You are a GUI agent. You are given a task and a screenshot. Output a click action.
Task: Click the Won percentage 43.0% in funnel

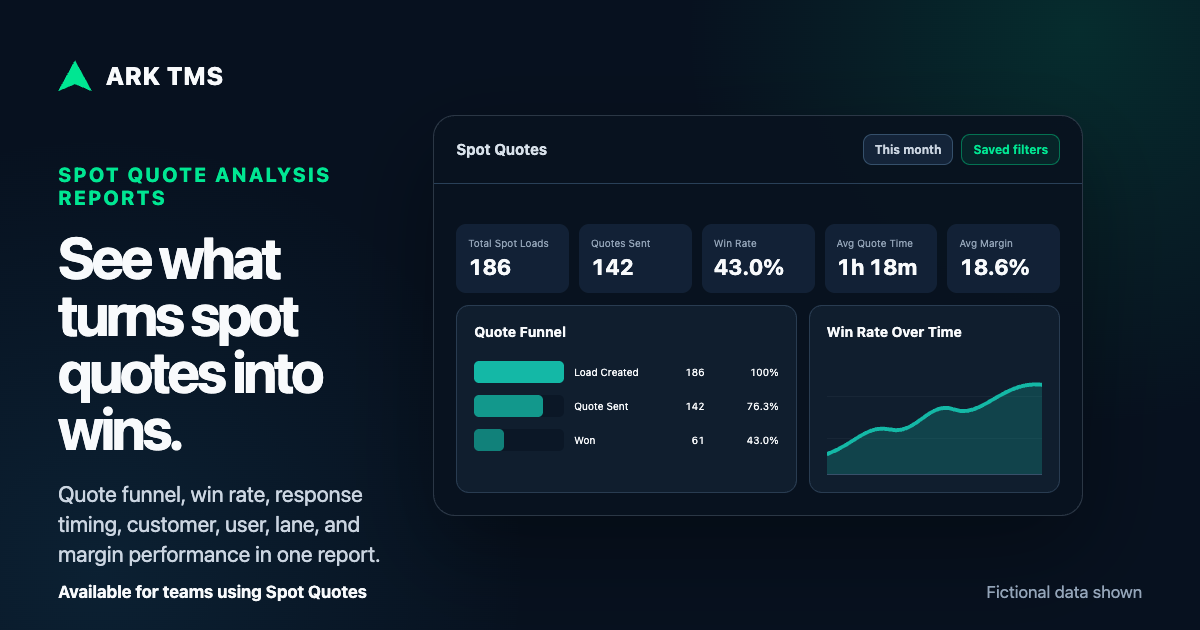pos(762,440)
